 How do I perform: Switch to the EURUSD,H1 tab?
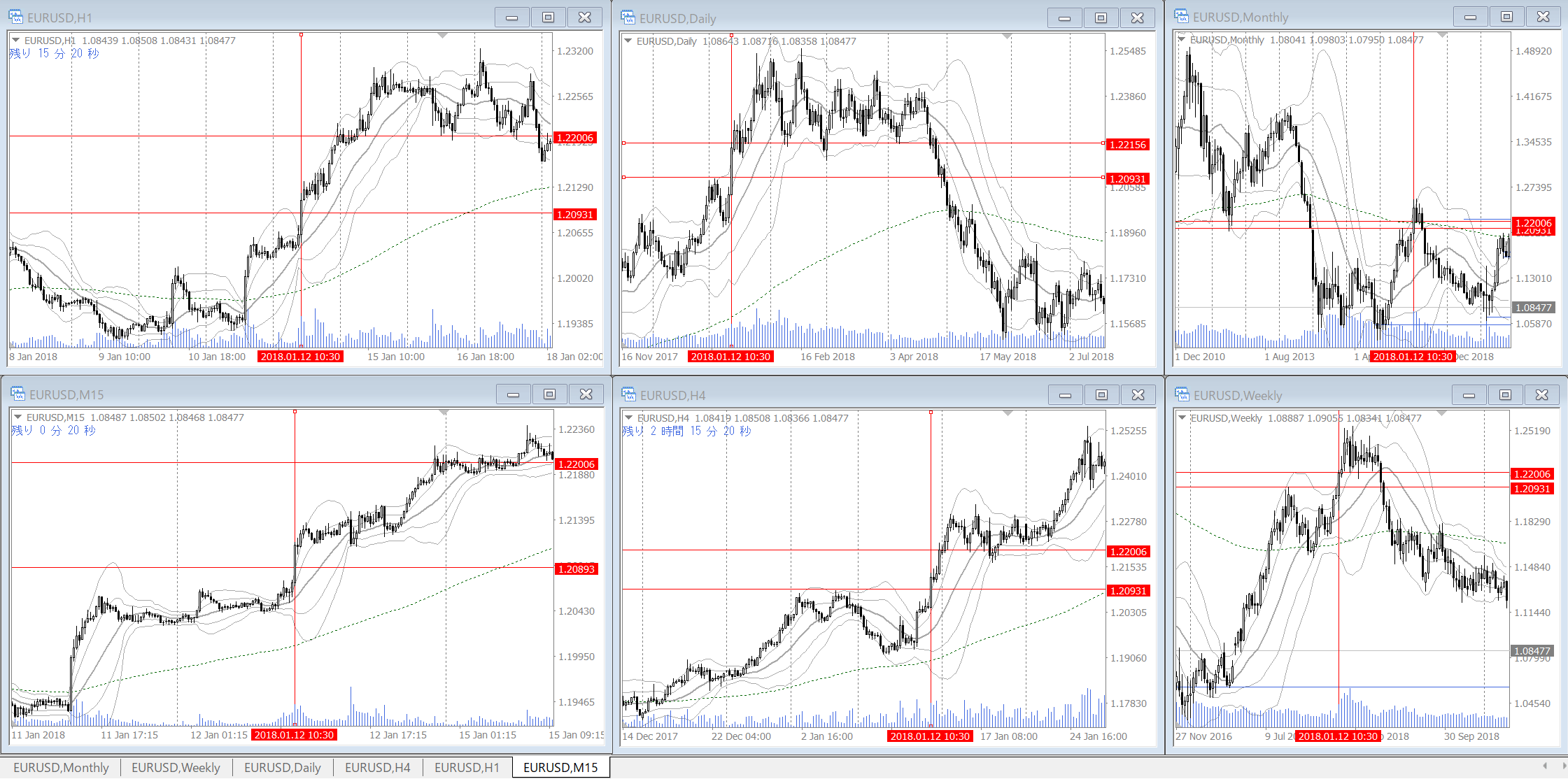point(467,767)
